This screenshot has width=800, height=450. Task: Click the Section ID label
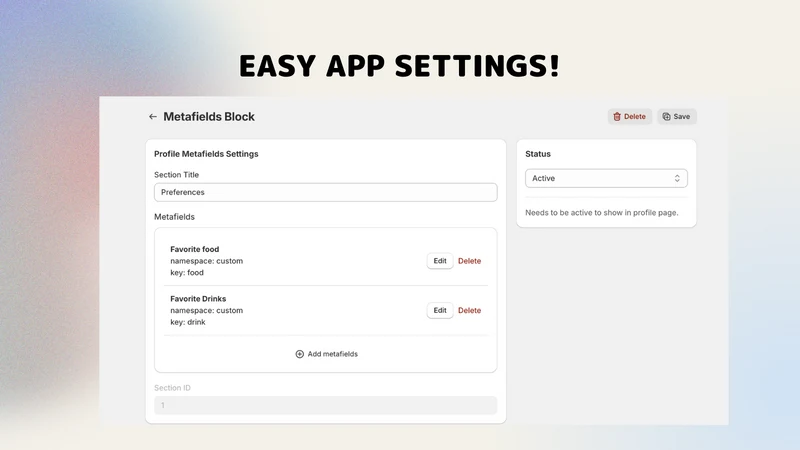pyautogui.click(x=172, y=388)
